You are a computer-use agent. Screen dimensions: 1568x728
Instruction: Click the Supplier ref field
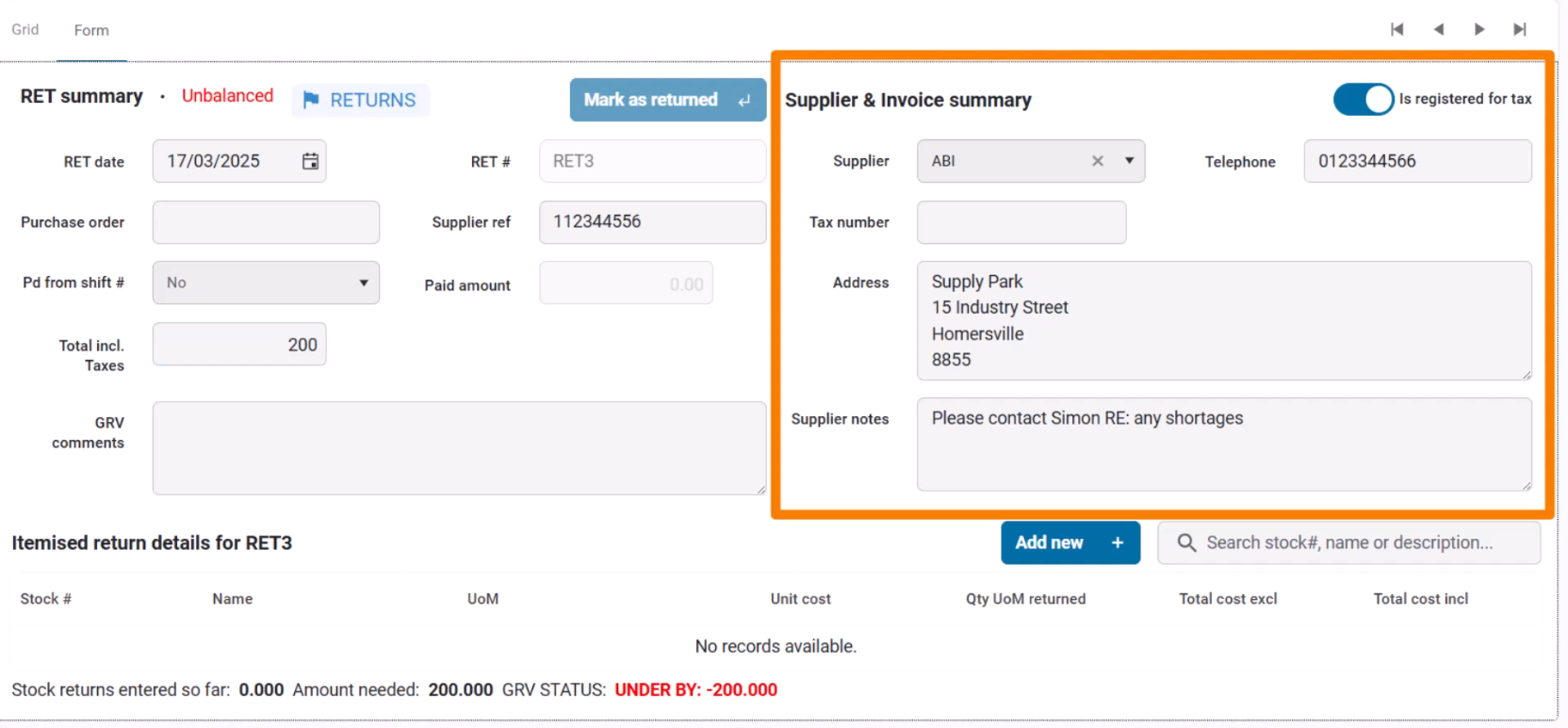pos(652,222)
